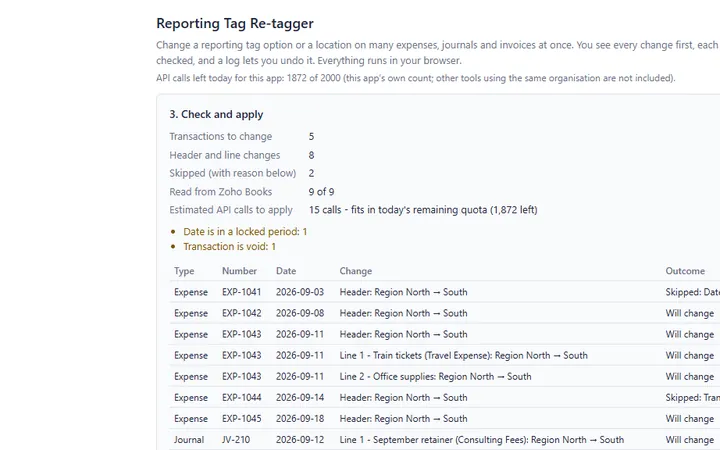Click the 'Change' column header
This screenshot has height=450, width=720.
click(355, 271)
